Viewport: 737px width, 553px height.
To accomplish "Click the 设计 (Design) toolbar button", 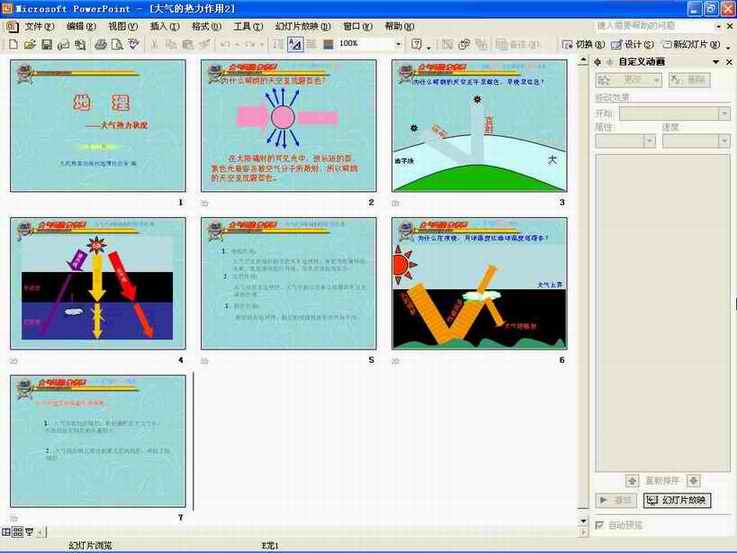I will (632, 45).
